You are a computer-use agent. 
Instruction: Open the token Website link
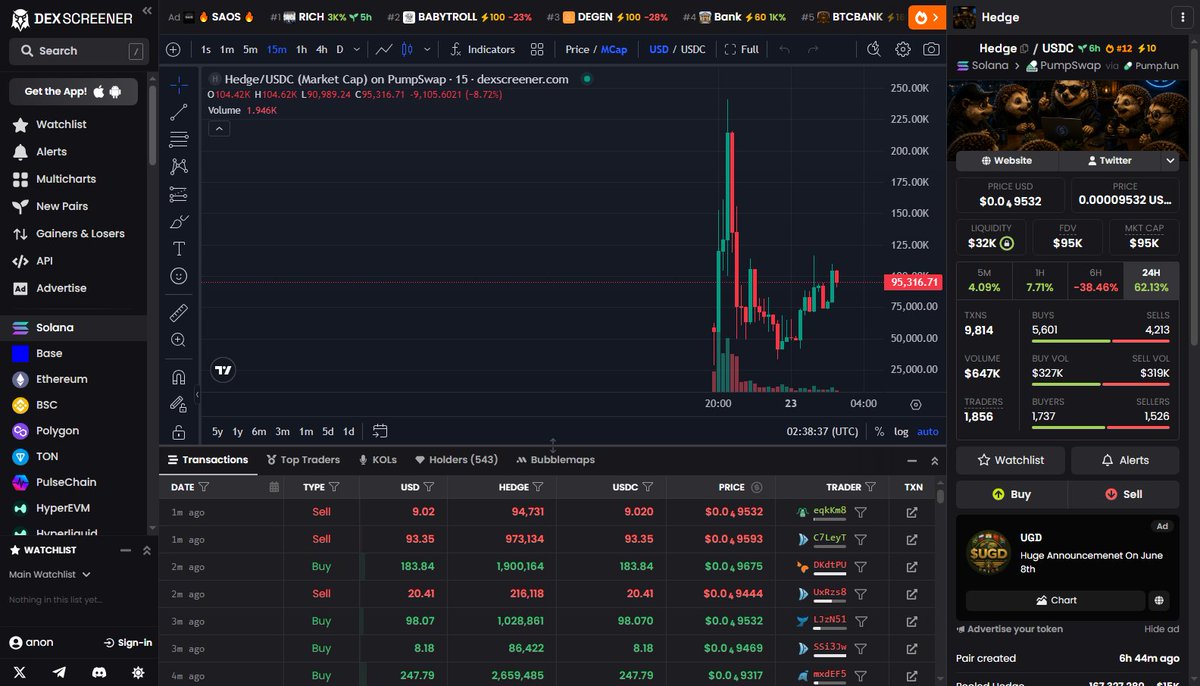[1006, 160]
